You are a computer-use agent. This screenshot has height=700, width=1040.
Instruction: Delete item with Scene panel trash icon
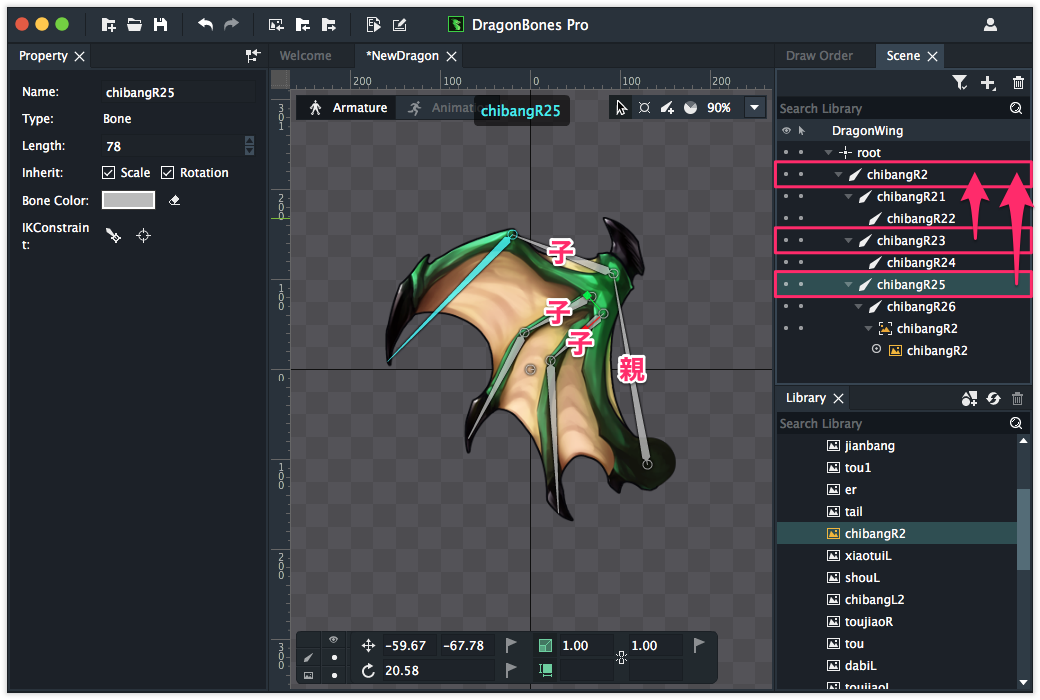point(1018,83)
